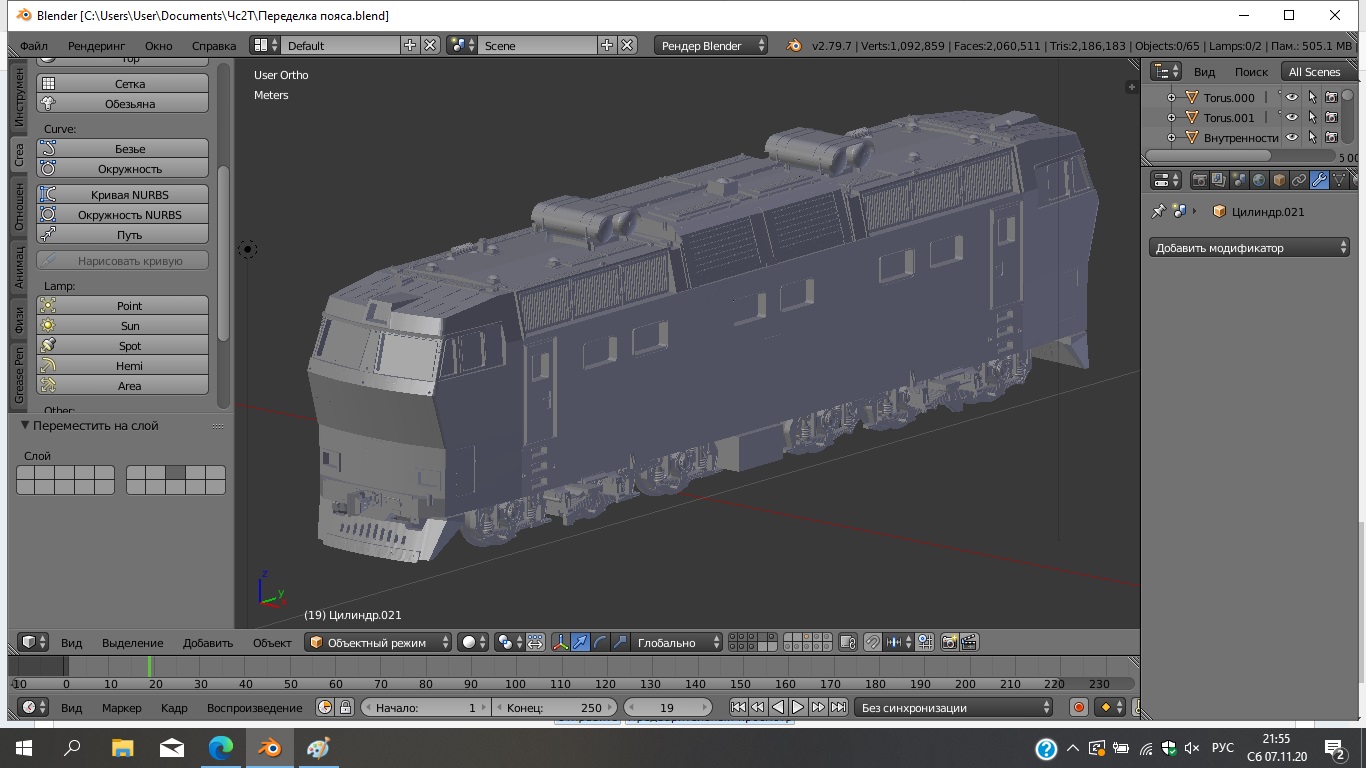Open the Constraints chain-link properties tab
This screenshot has width=1366, height=768.
[x=1299, y=180]
